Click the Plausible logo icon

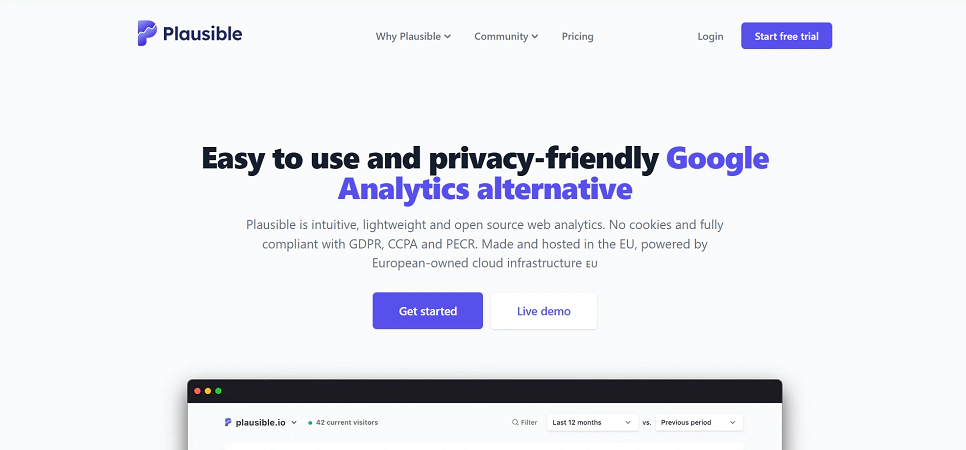(147, 33)
